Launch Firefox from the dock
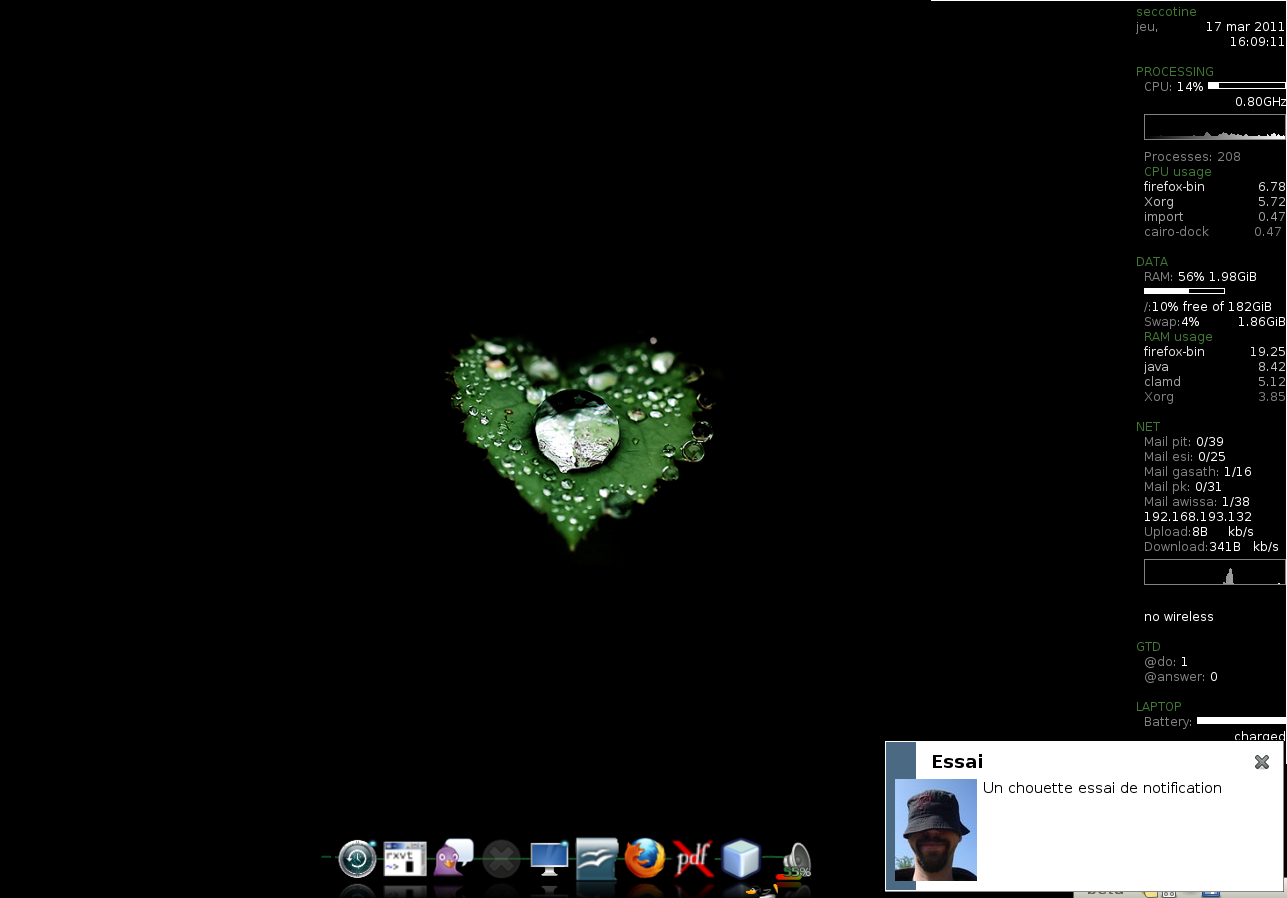Image resolution: width=1287 pixels, height=898 pixels. [645, 859]
